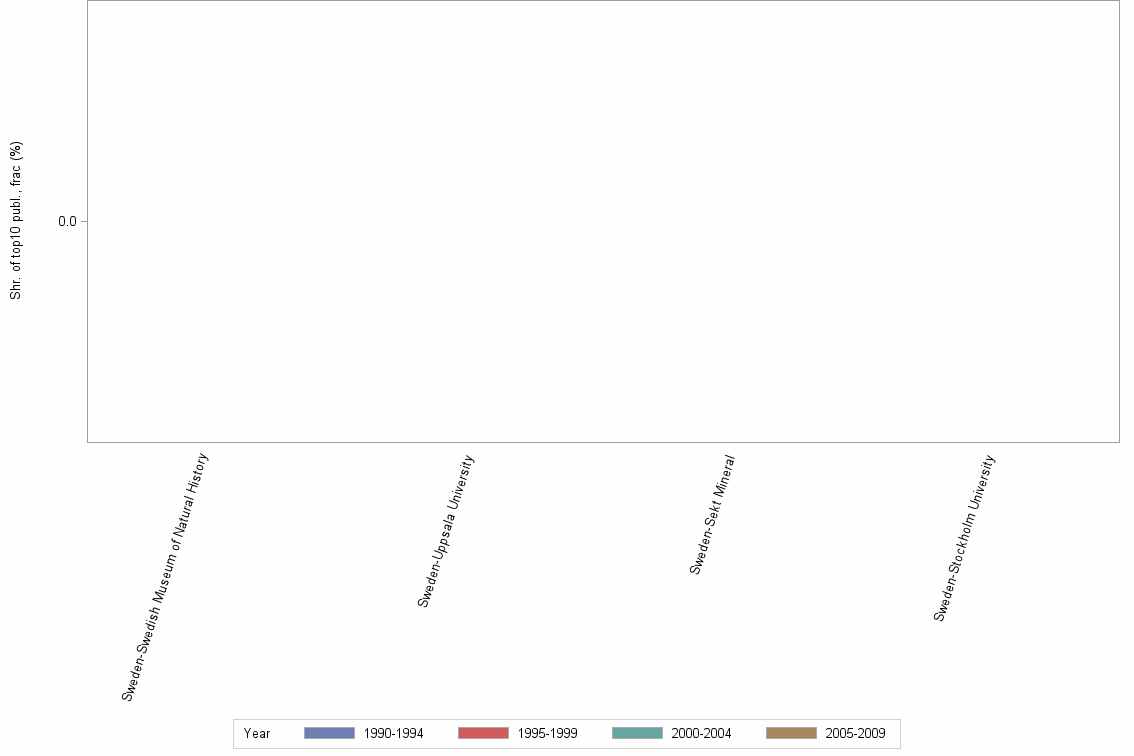Click the legend box border area
This screenshot has height=756, width=1134.
235,733
